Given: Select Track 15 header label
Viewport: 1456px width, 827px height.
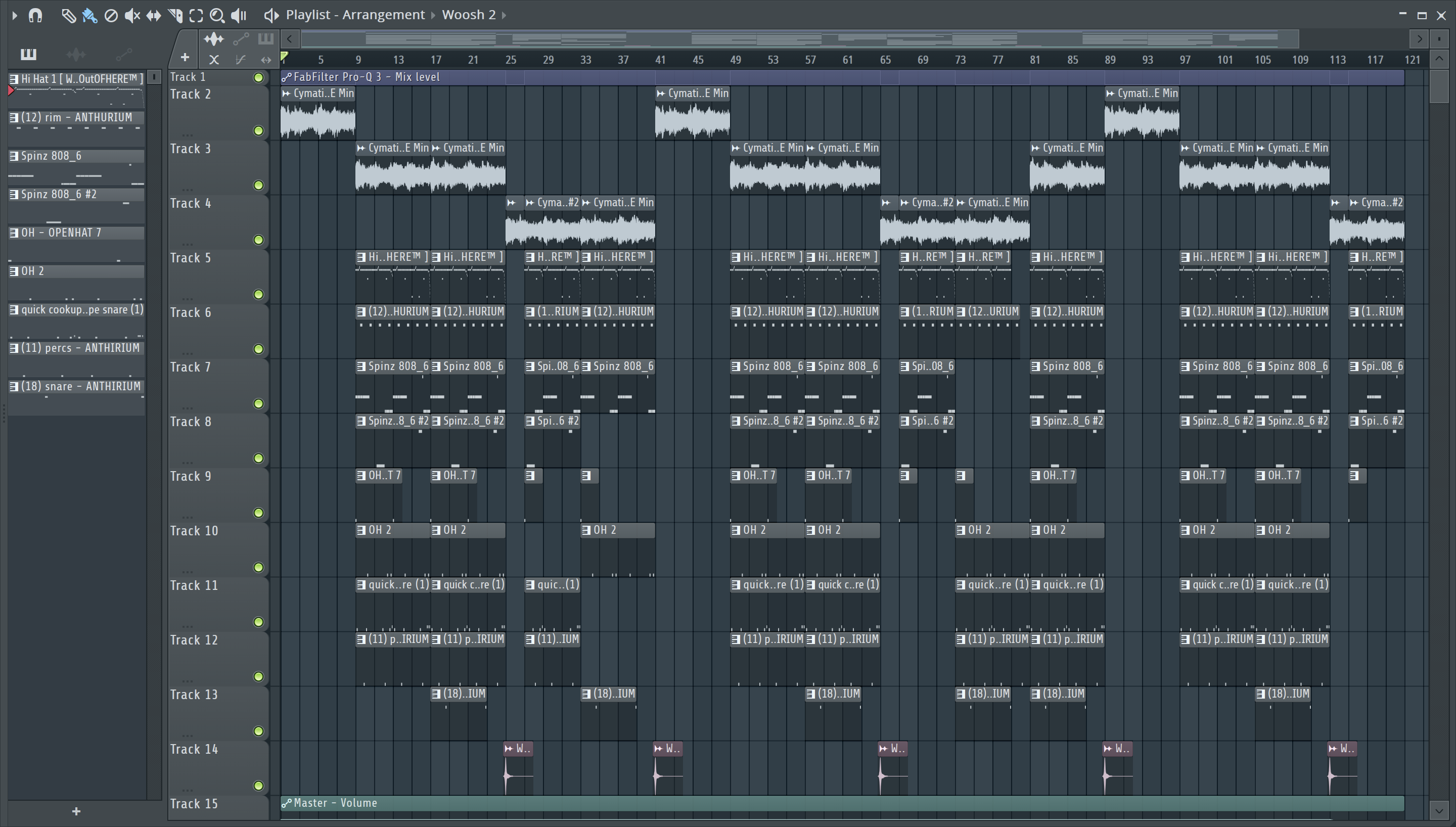Looking at the screenshot, I should click(x=194, y=804).
